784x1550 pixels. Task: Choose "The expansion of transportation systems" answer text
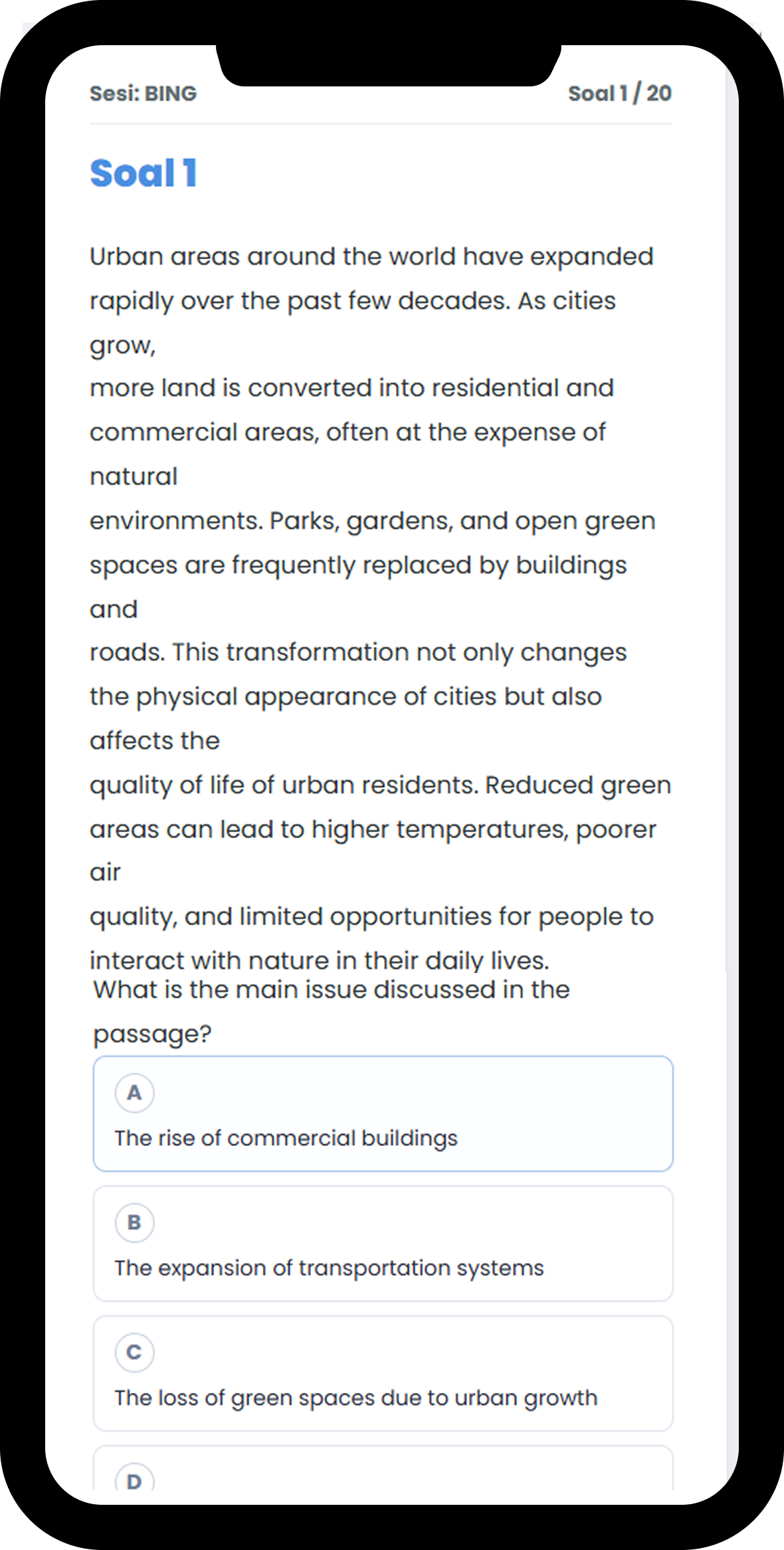(x=329, y=1268)
